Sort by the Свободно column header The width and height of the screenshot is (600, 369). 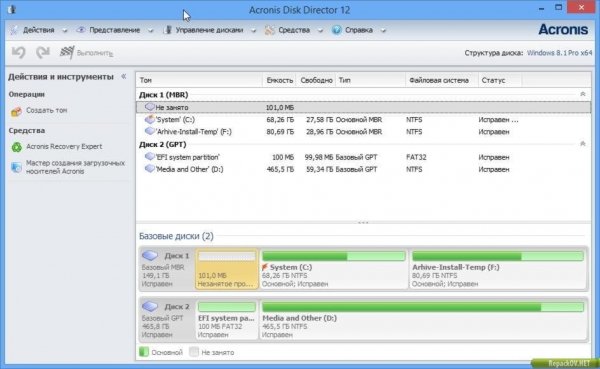click(316, 80)
